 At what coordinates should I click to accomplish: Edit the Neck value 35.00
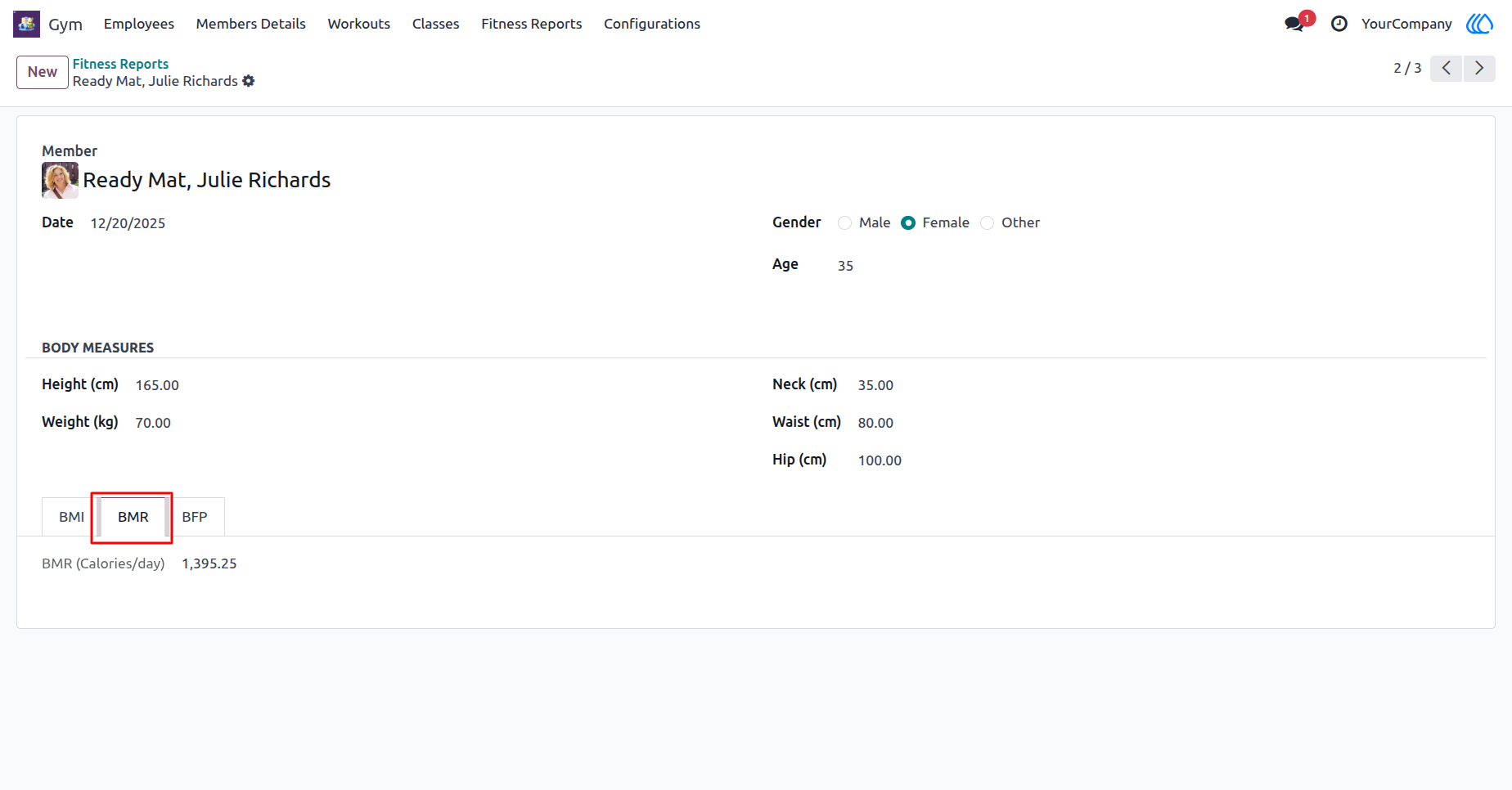(875, 385)
